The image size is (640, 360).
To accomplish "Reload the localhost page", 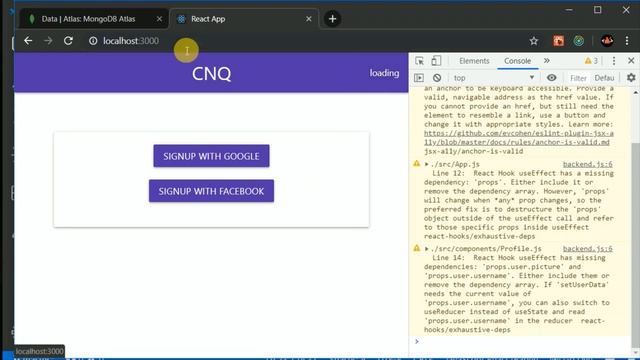I will 68,41.
